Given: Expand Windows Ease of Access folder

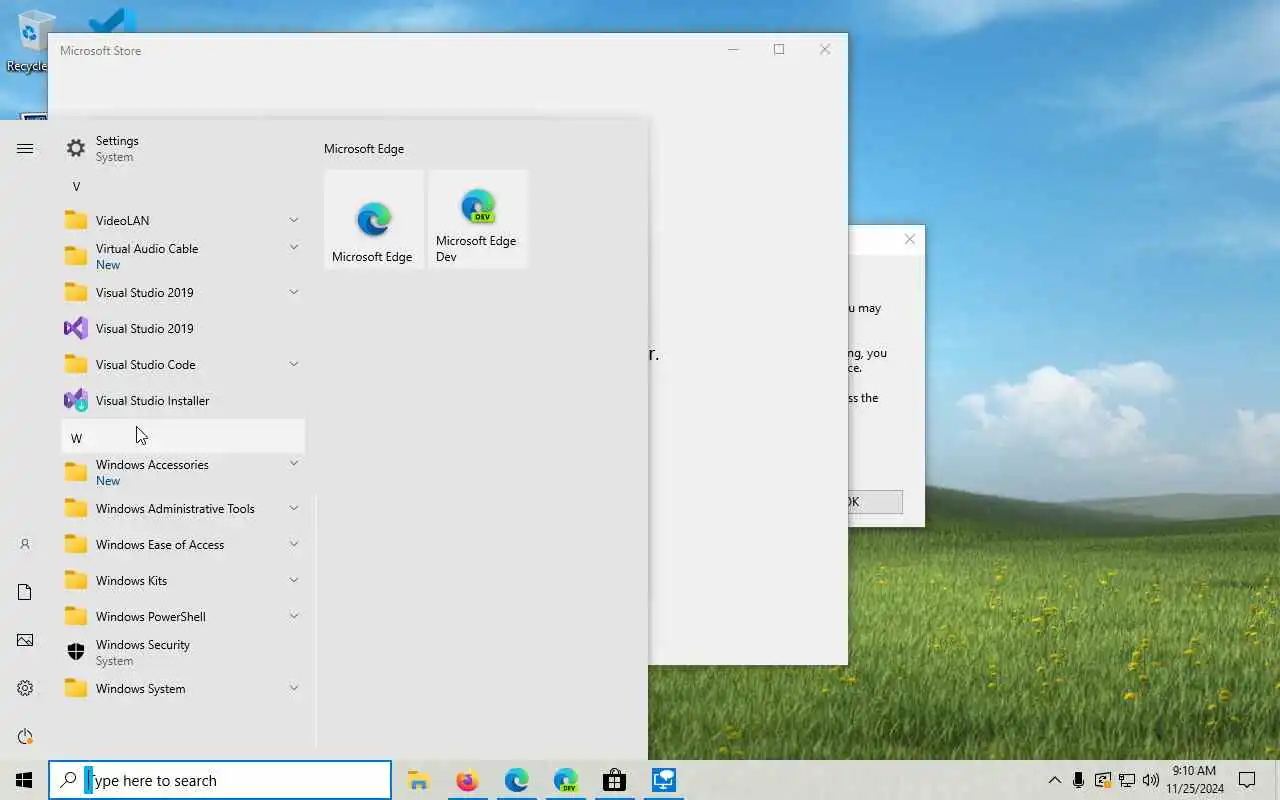Looking at the screenshot, I should [x=183, y=544].
